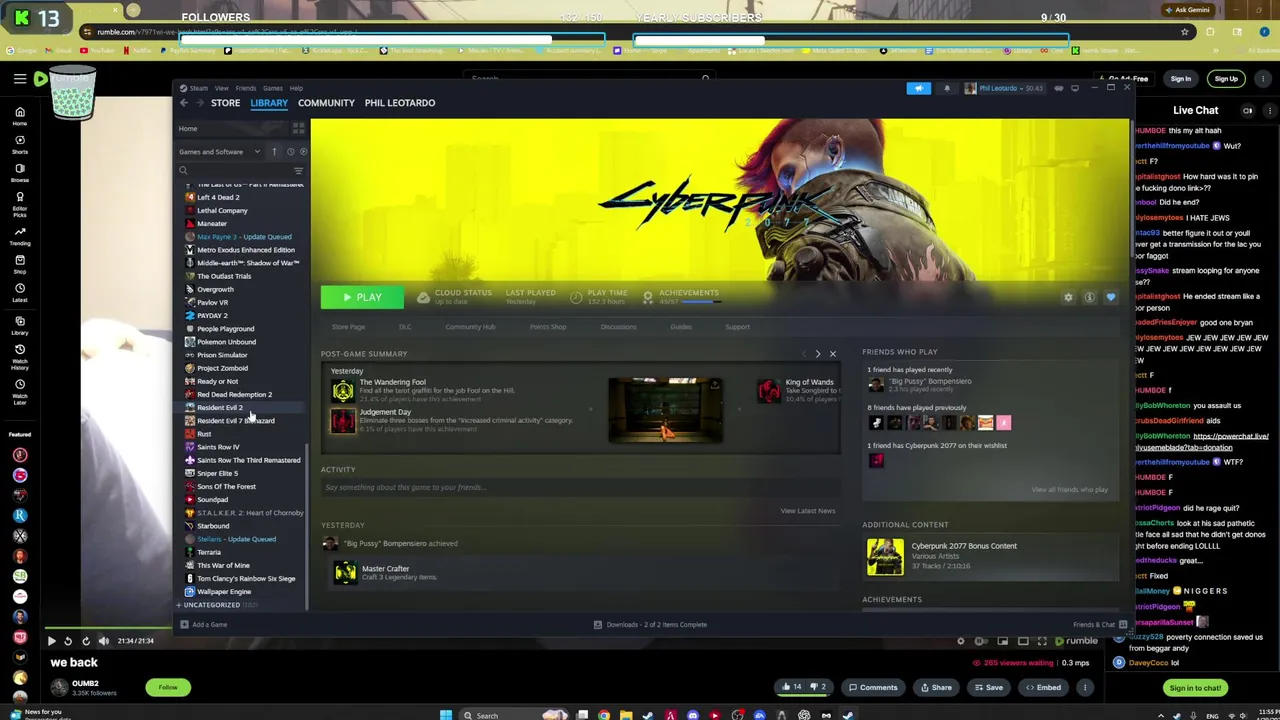
Task: Select Wallpaper Engine in library list
Action: [x=224, y=591]
